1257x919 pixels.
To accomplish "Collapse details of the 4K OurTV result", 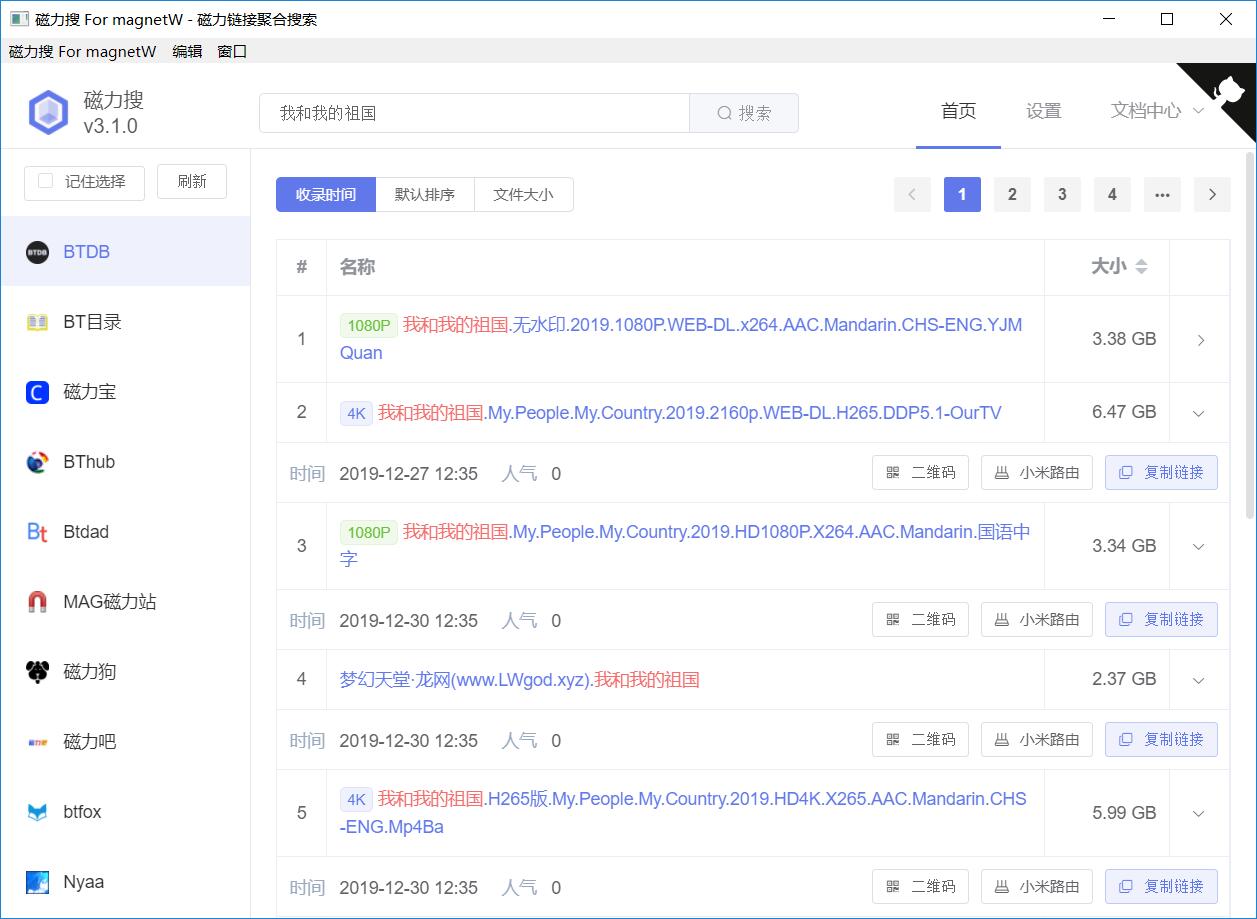I will (1197, 412).
